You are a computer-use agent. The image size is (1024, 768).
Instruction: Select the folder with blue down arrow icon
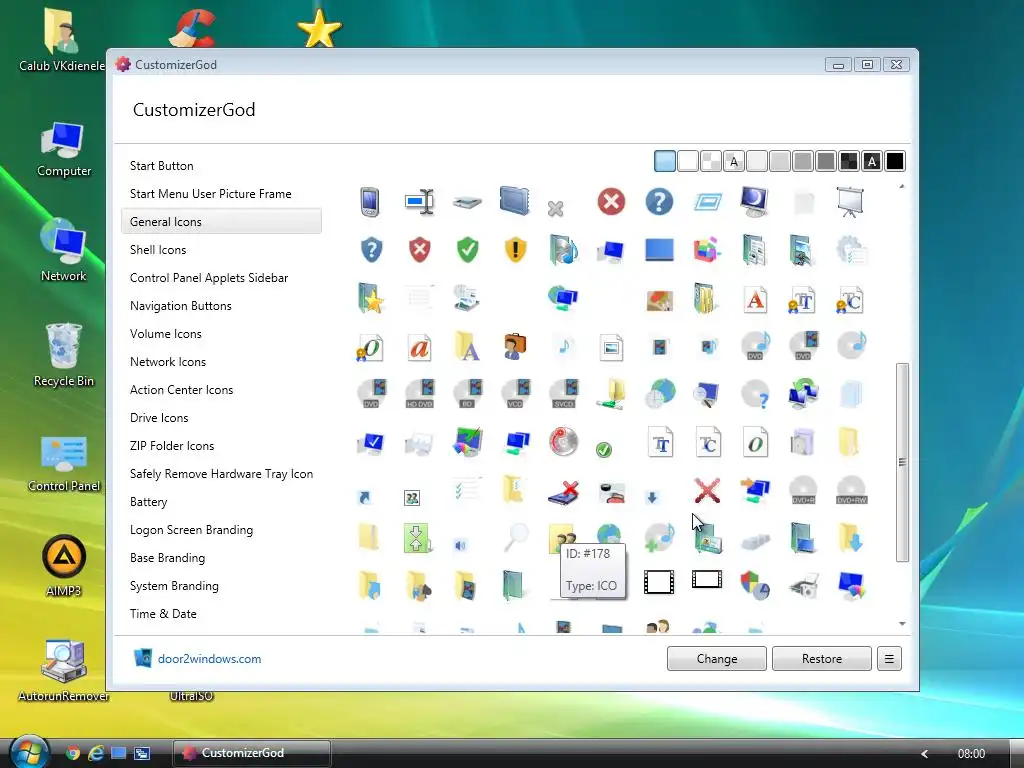click(850, 537)
